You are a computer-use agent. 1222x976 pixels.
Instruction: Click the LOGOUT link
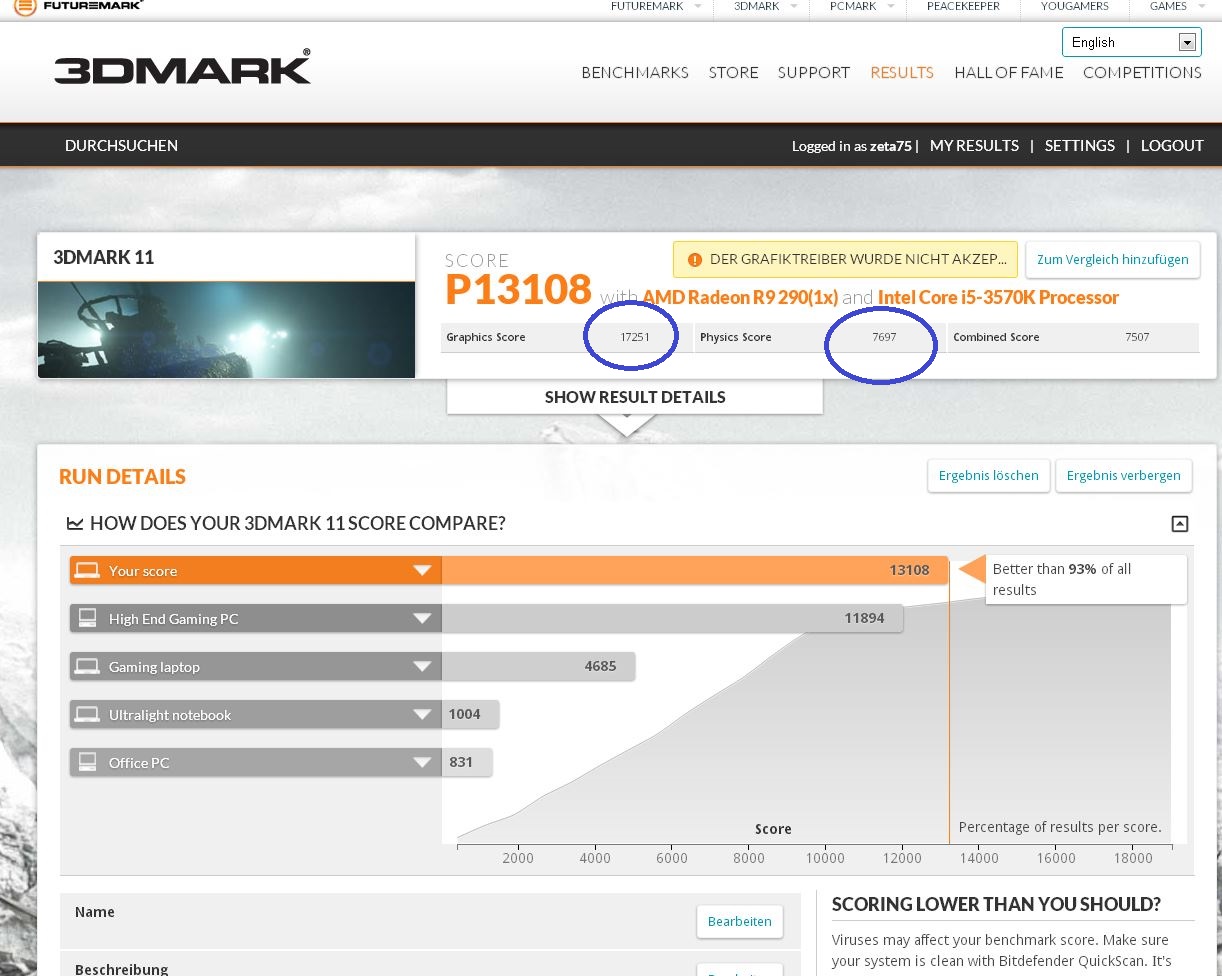point(1172,145)
